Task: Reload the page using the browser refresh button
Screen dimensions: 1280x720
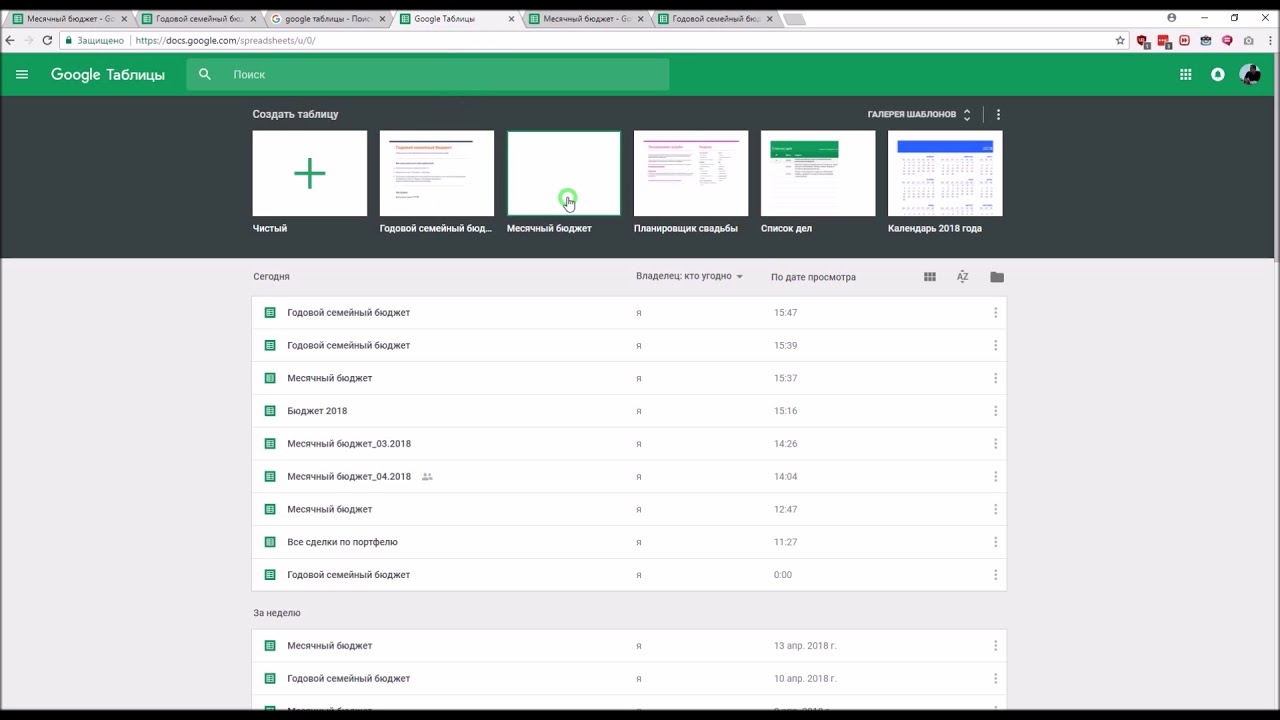Action: tap(47, 40)
